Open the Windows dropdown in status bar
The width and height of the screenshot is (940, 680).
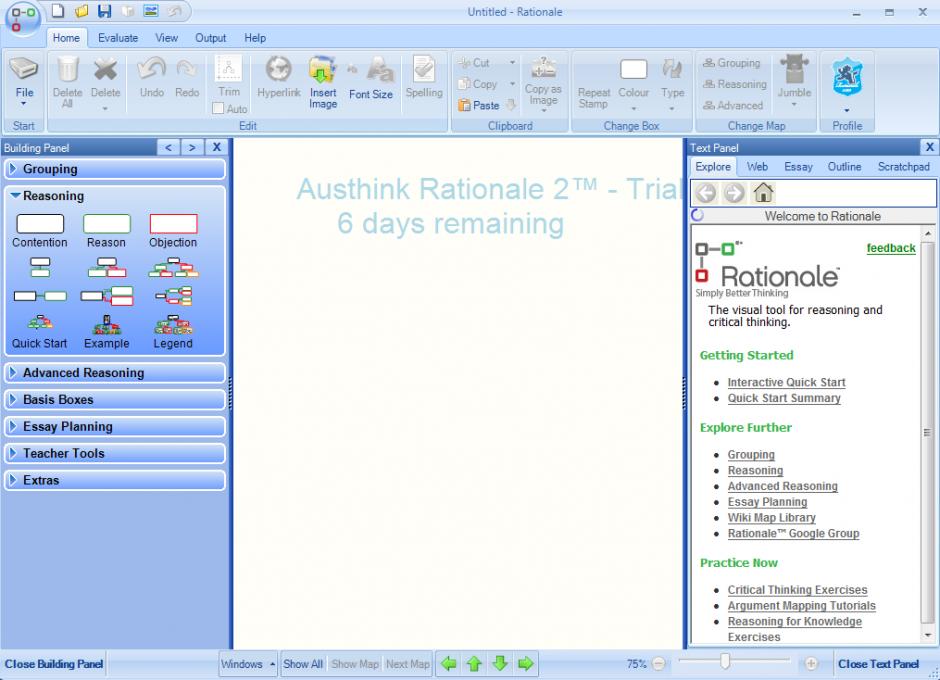coord(248,664)
